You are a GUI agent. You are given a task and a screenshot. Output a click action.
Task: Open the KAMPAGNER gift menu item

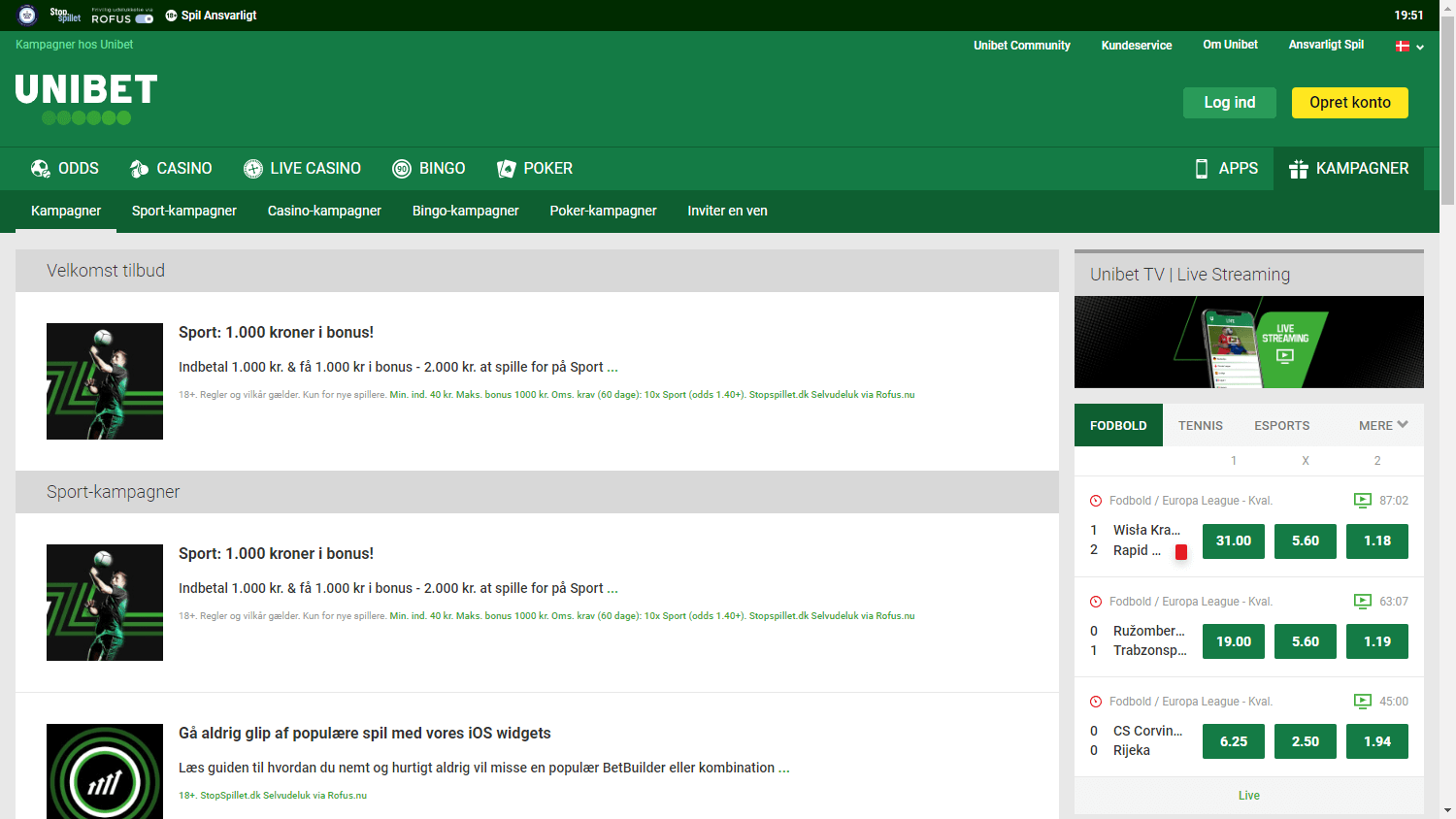[x=1348, y=169]
